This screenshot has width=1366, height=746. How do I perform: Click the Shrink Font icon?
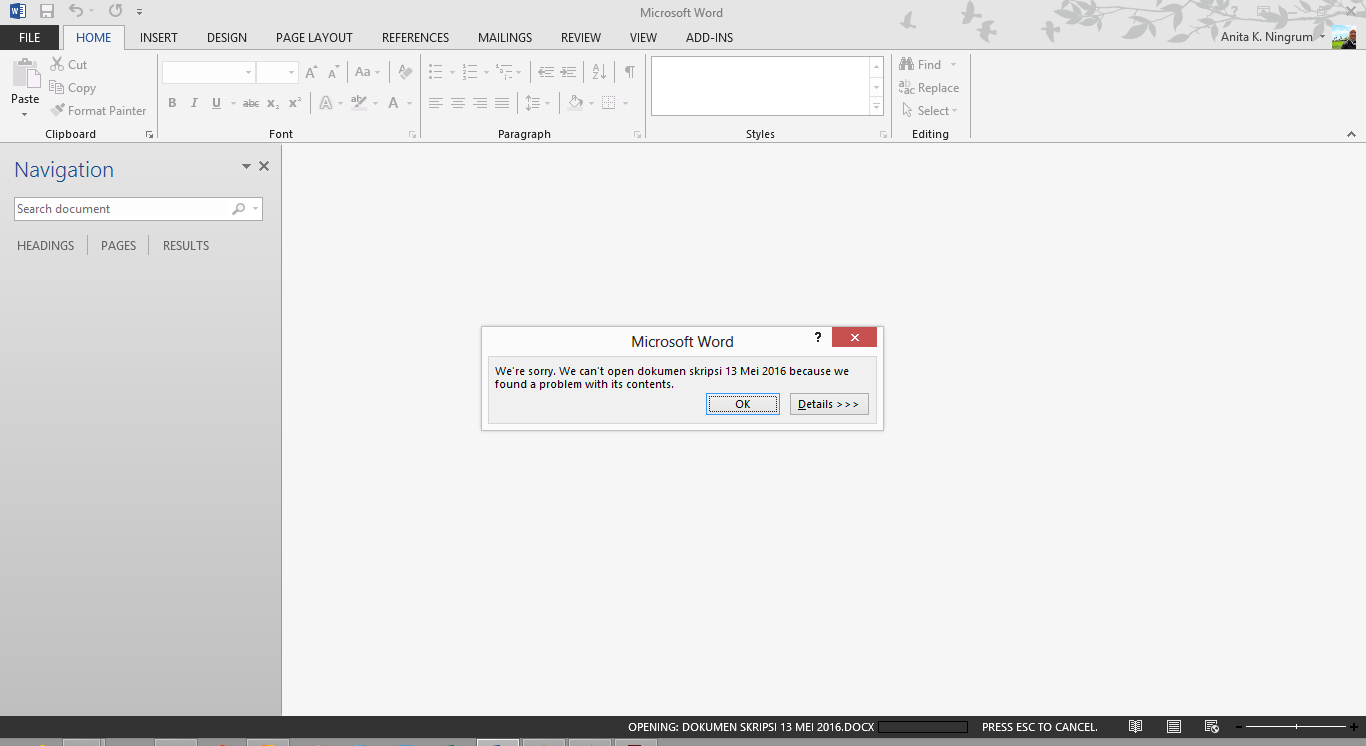pyautogui.click(x=333, y=72)
